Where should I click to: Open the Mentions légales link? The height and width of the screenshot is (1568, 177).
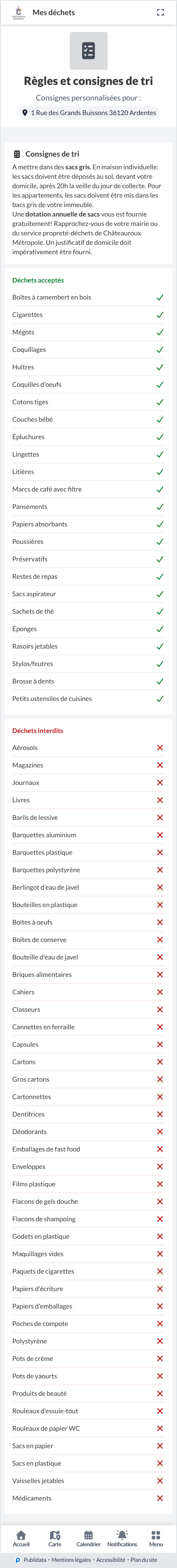click(71, 1560)
